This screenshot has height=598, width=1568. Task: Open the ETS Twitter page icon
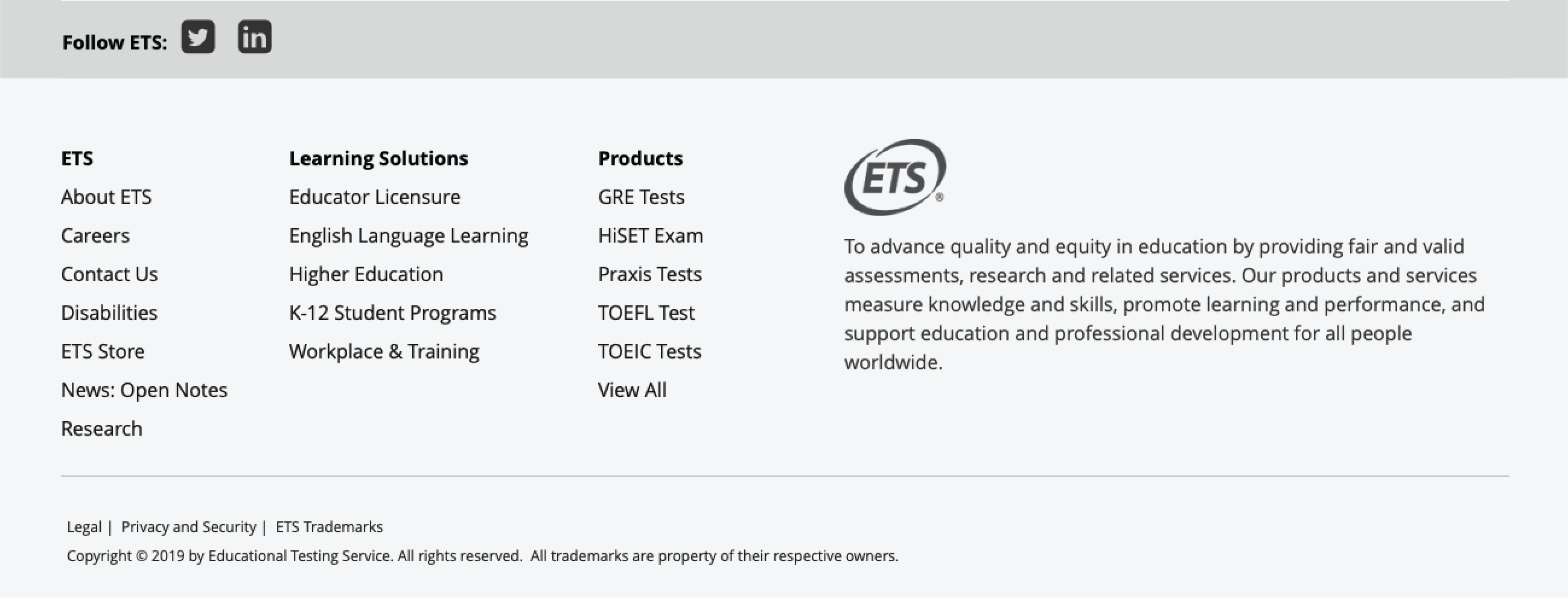coord(198,37)
